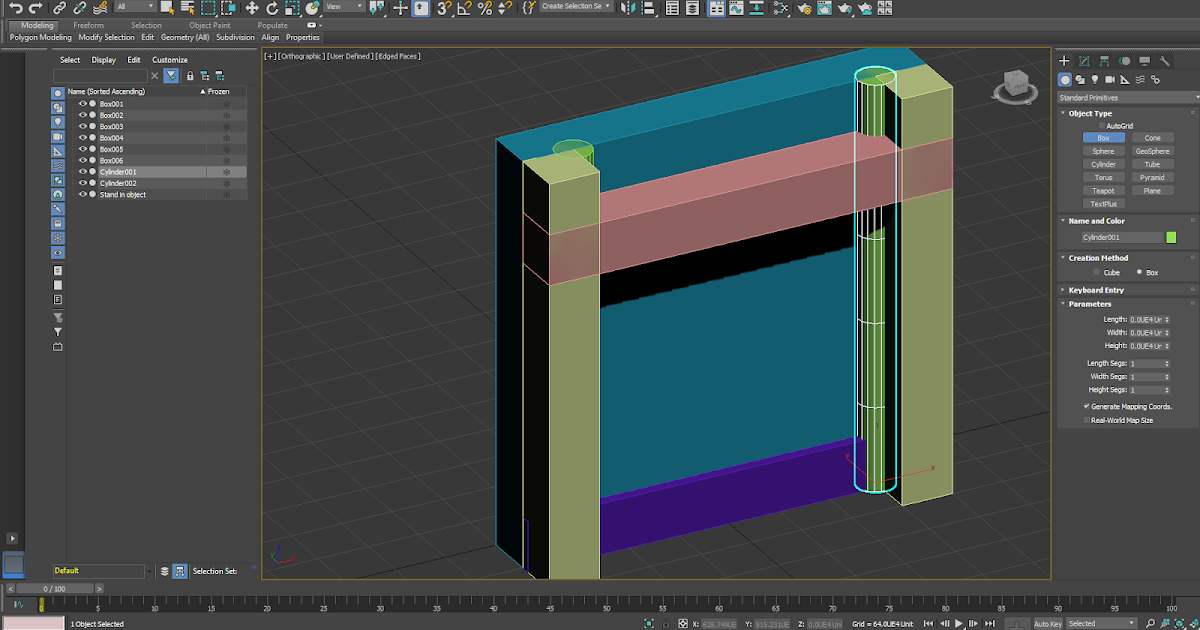The image size is (1200, 630).
Task: Toggle Angle Snap in the main toolbar
Action: pos(465,8)
